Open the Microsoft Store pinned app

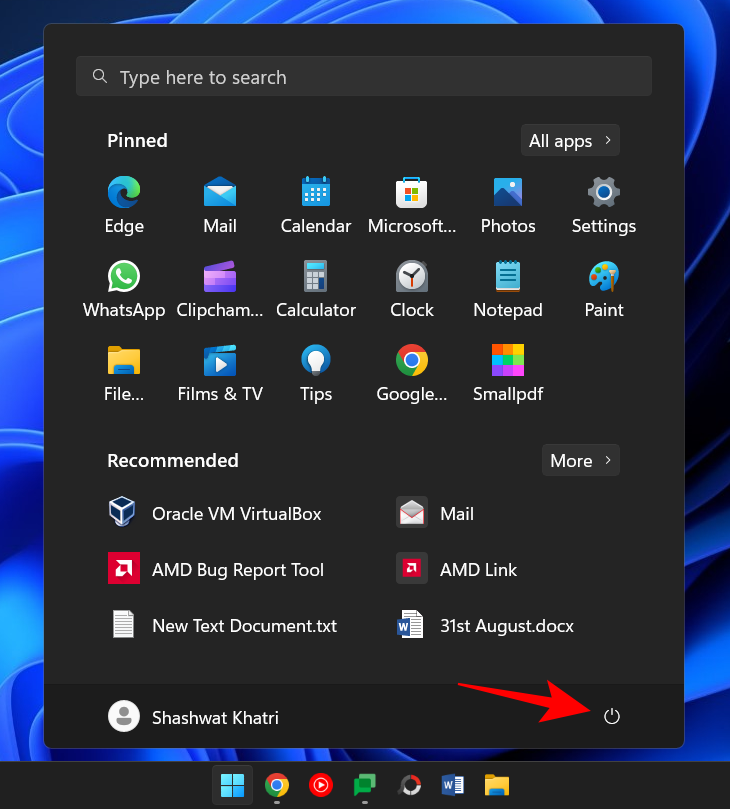coord(412,205)
